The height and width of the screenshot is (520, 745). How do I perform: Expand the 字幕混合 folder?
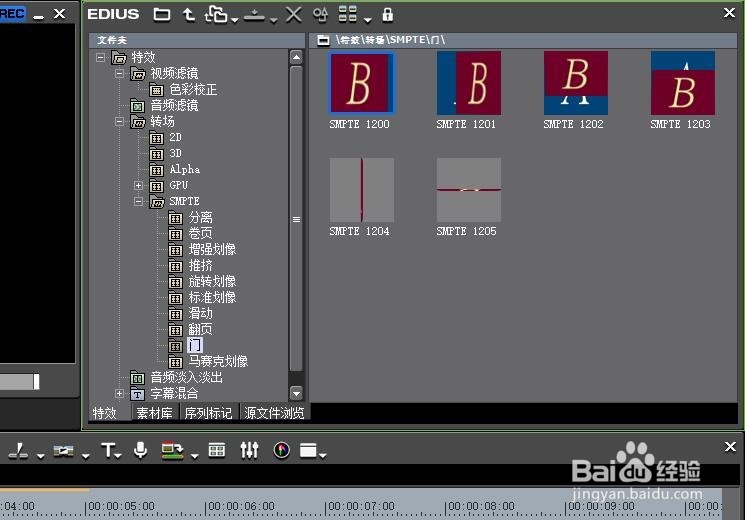coord(119,394)
